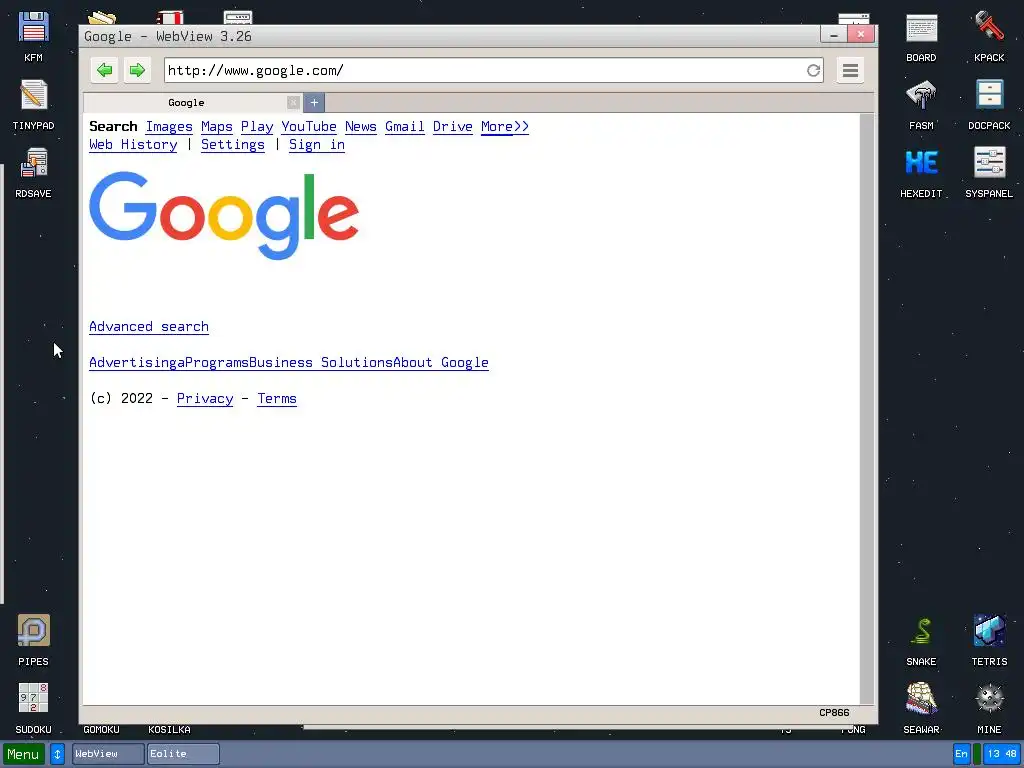Click the Maps link

[217, 127]
